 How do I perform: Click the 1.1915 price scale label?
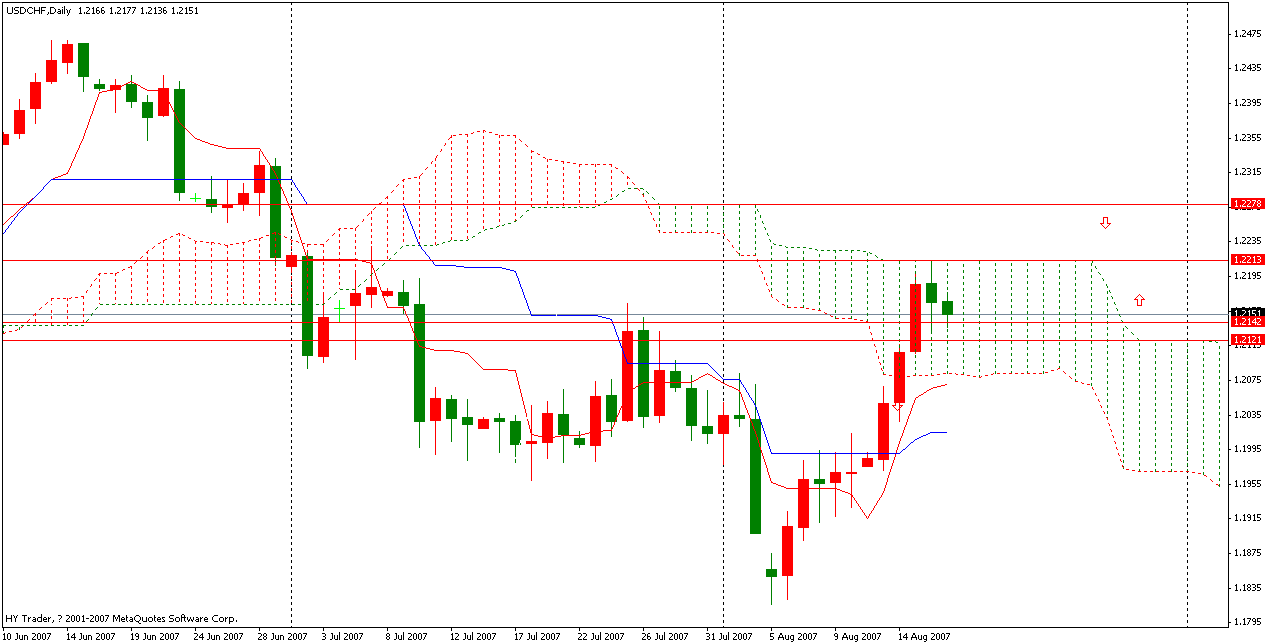coord(1248,518)
